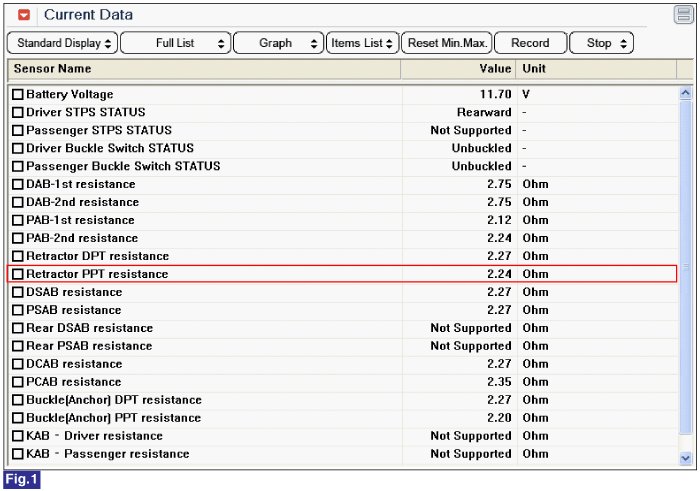The height and width of the screenshot is (491, 700).
Task: Click the panel menu icon at top right
Action: [x=682, y=15]
